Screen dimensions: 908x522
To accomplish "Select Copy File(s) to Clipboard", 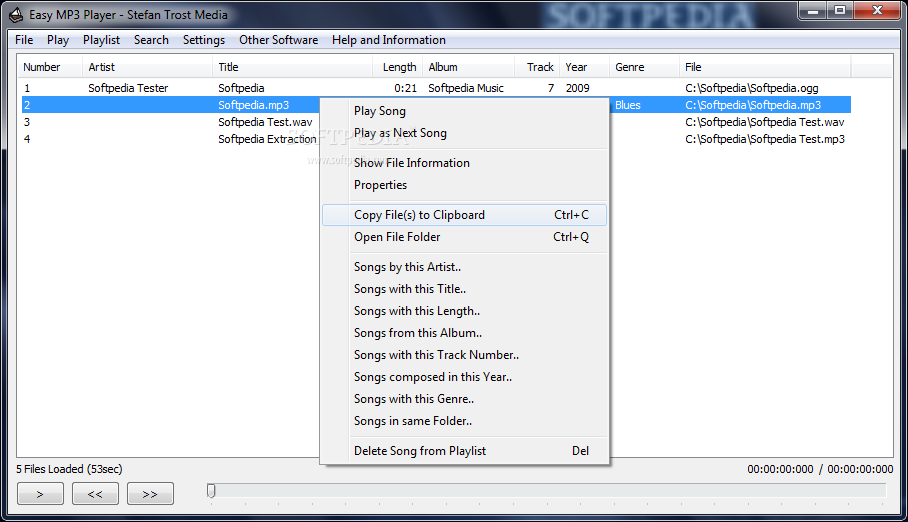I will coord(464,215).
